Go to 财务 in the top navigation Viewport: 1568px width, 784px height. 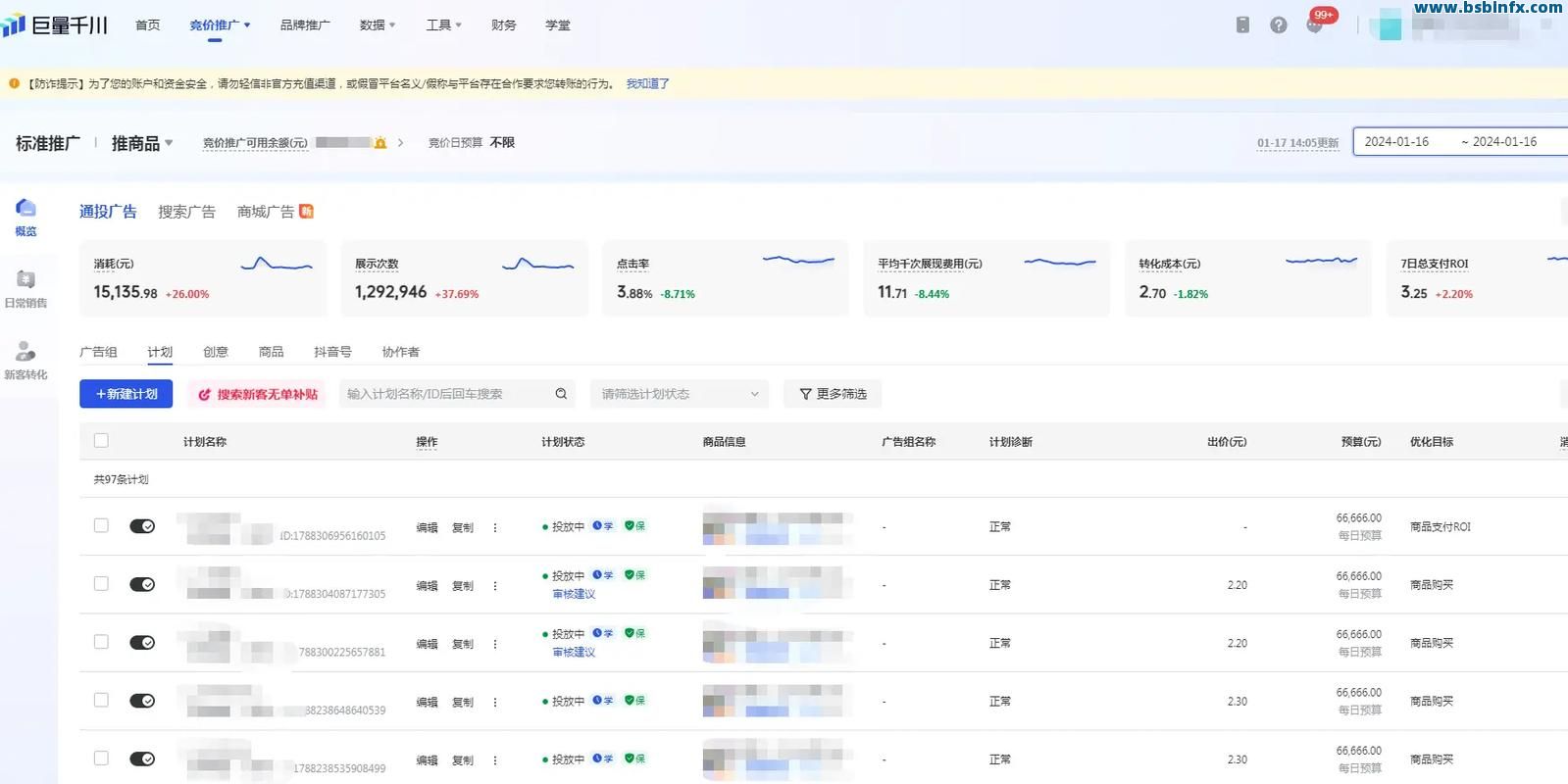coord(504,25)
